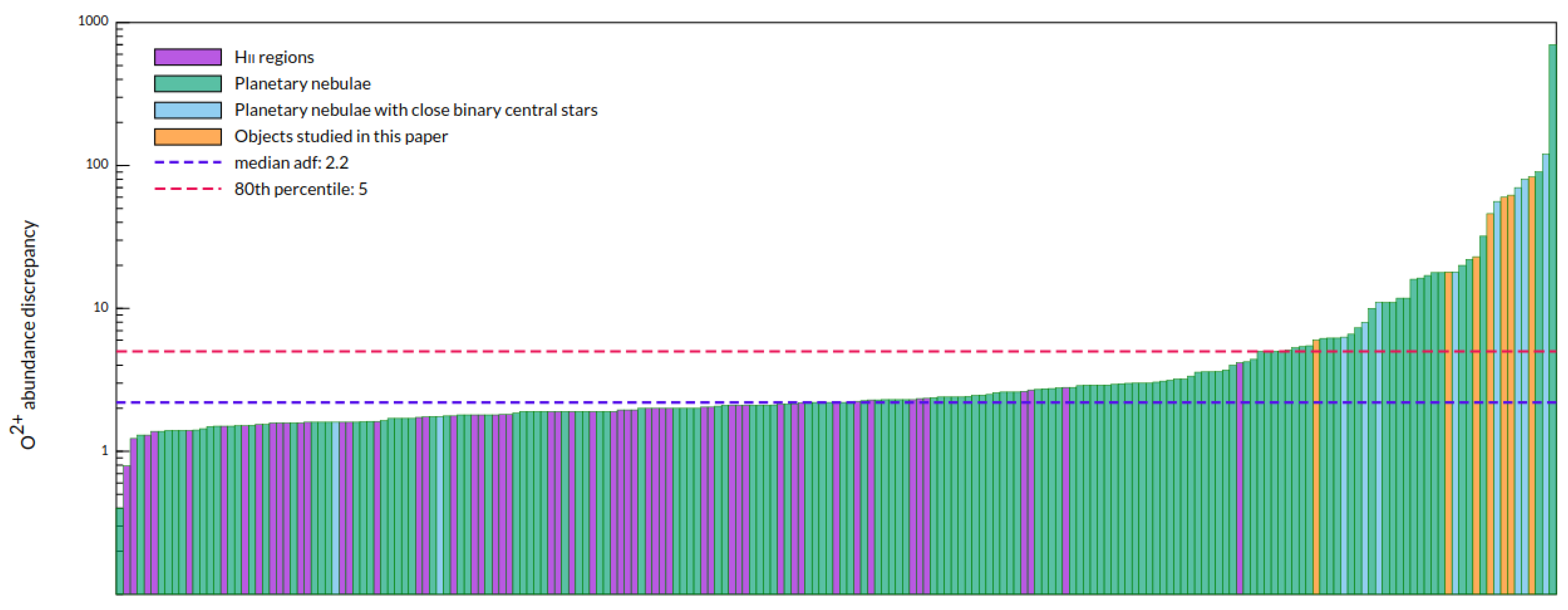Click 'Objects studied in this paper' label
1568x610 pixels.
pos(341,136)
